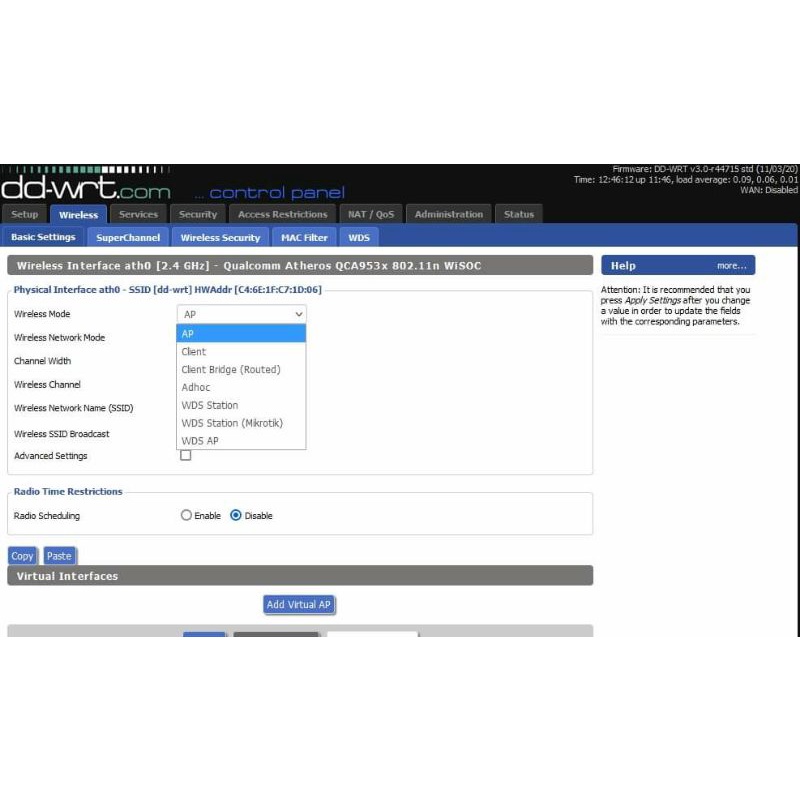Select WDS AP wireless mode

click(x=241, y=441)
